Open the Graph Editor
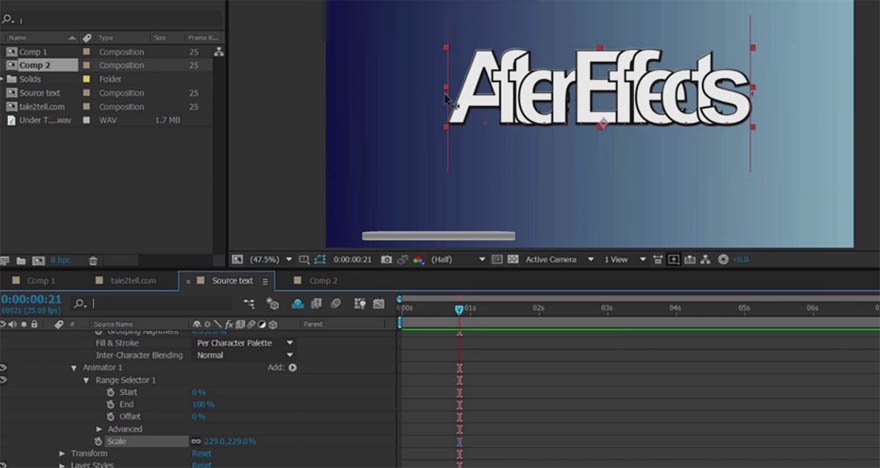Image resolution: width=880 pixels, height=468 pixels. tap(379, 304)
